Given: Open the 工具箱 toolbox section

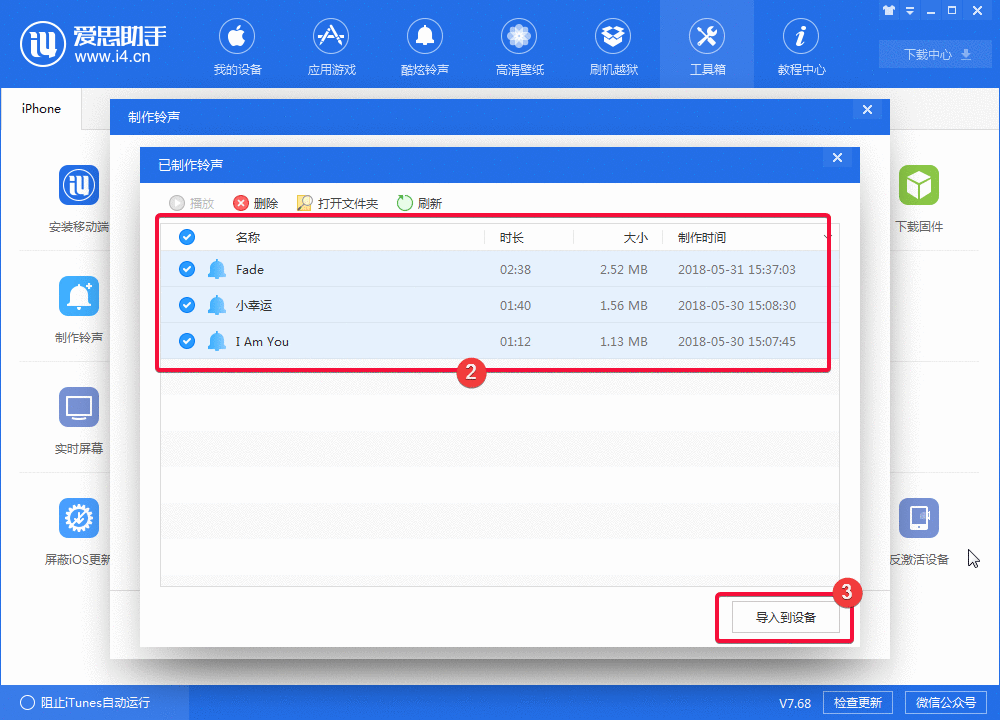Looking at the screenshot, I should click(x=707, y=45).
